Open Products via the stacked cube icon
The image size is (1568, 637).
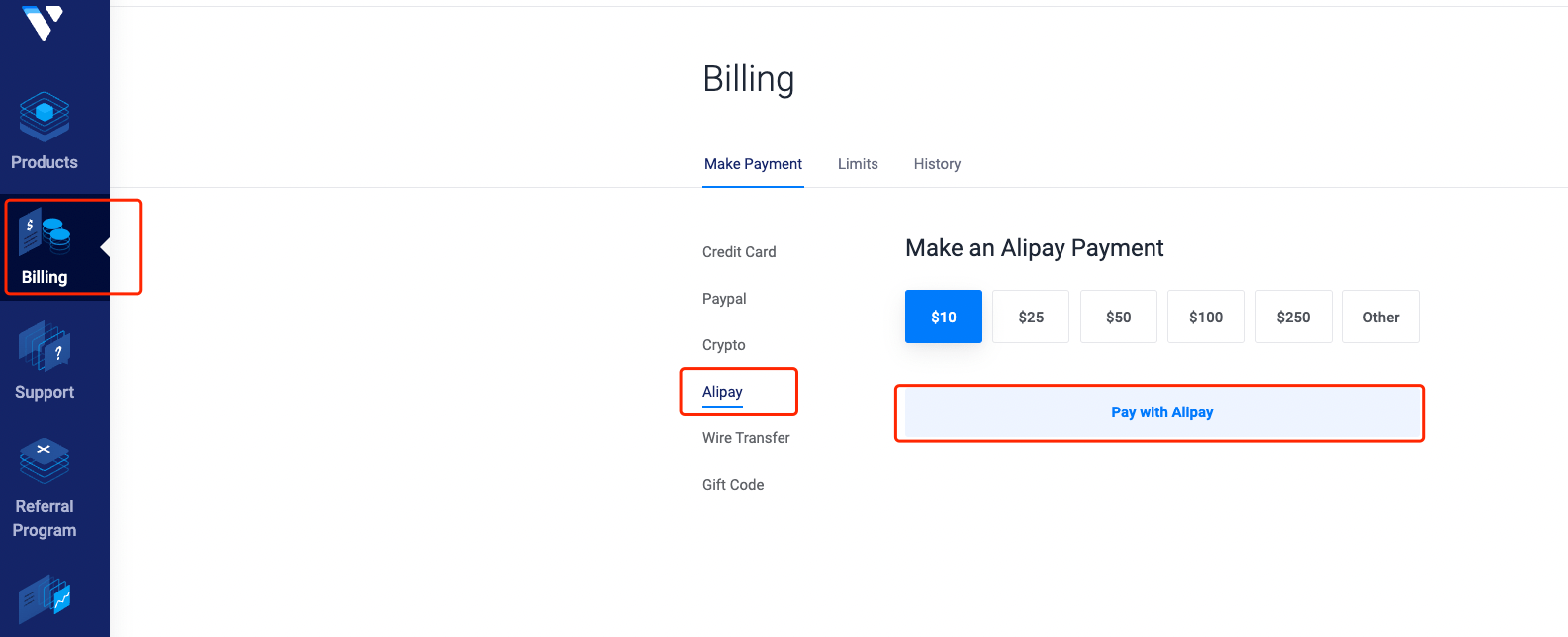coord(45,117)
